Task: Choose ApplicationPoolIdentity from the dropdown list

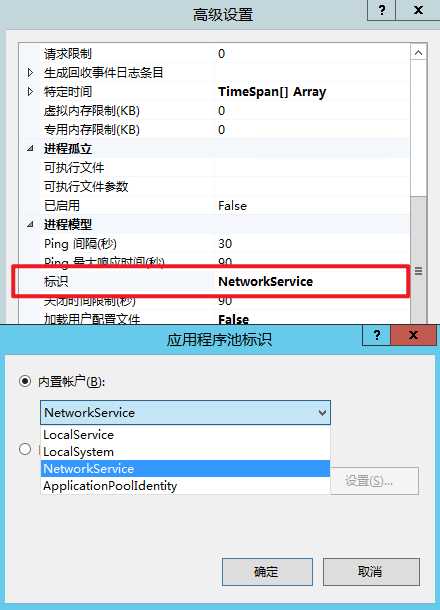Action: click(x=185, y=486)
